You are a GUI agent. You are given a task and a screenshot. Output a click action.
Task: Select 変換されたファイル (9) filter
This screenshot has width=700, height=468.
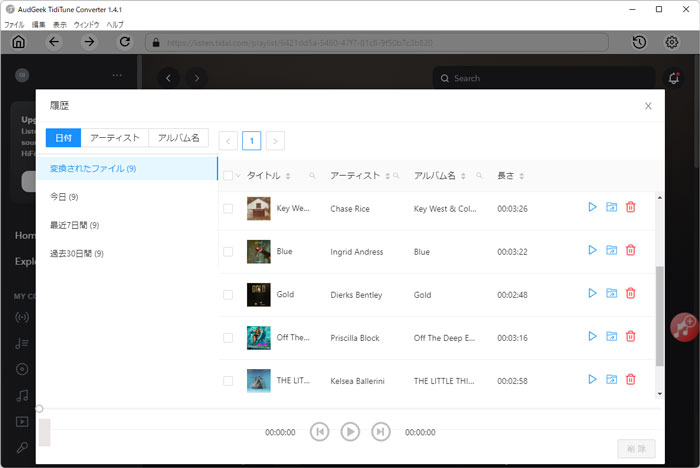click(x=127, y=168)
